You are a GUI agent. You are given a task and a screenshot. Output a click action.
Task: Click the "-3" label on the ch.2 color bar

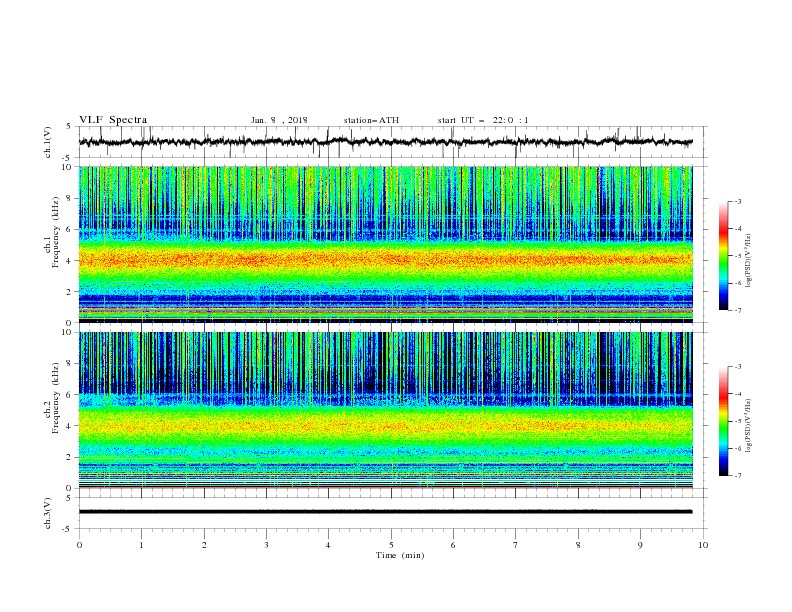coord(738,367)
